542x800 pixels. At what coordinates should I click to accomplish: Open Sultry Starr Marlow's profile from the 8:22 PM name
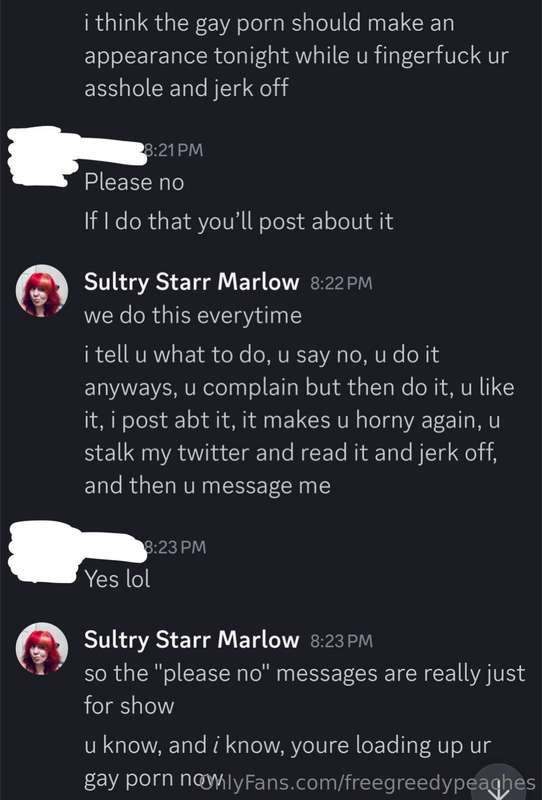(x=191, y=282)
